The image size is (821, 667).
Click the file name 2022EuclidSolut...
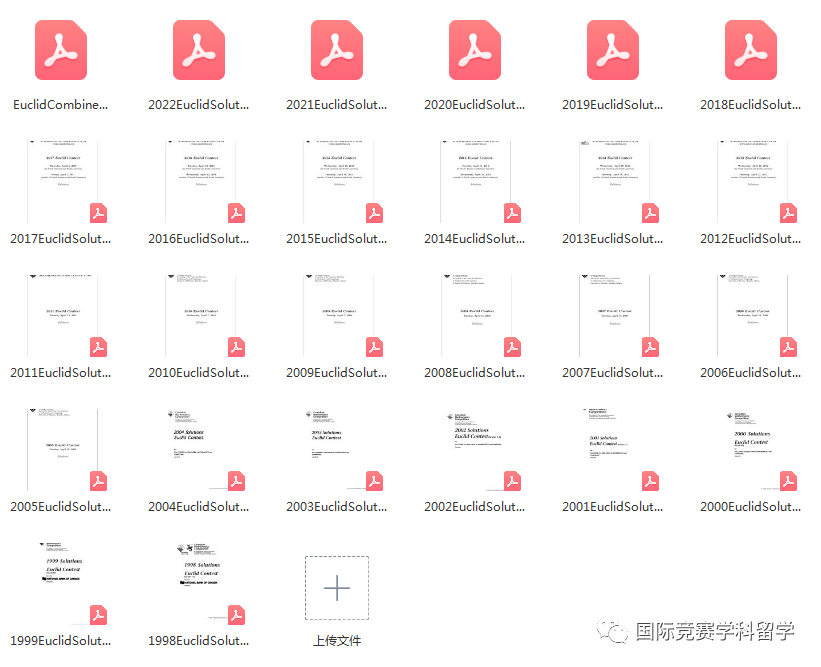[199, 105]
